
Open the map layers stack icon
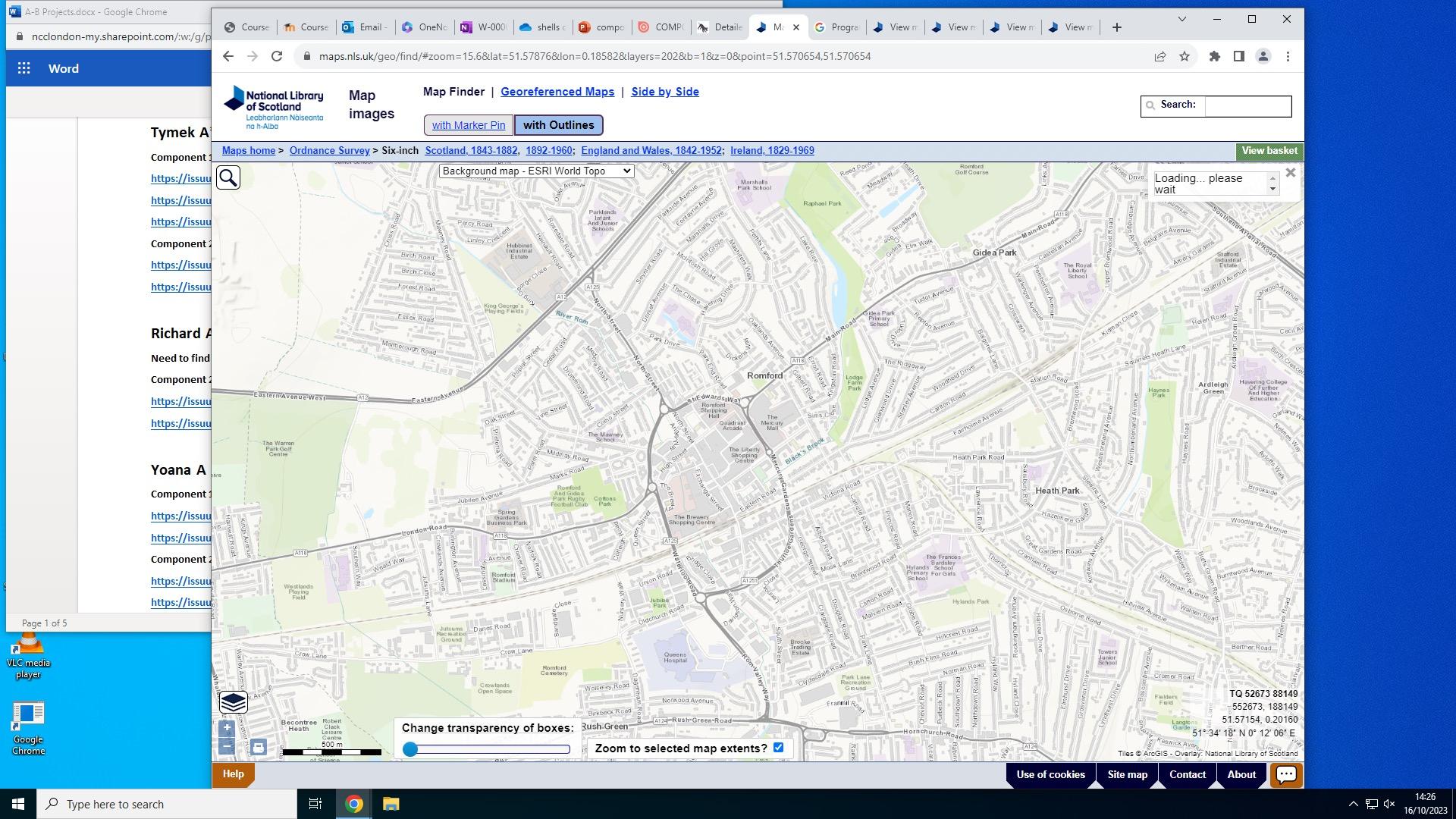pyautogui.click(x=233, y=702)
